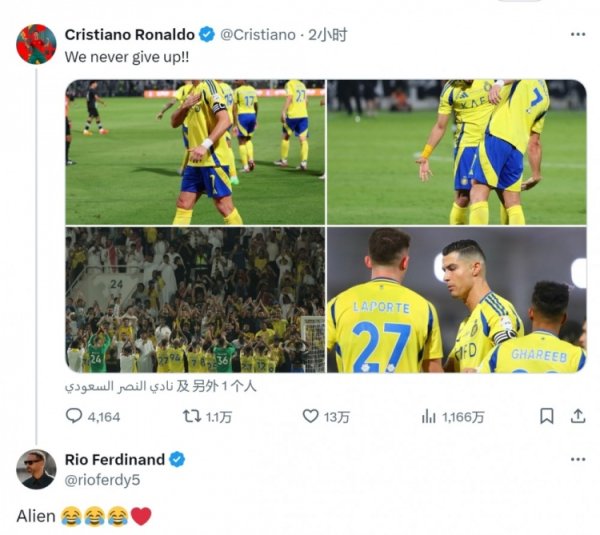Open the tagged accounts link under photos
The height and width of the screenshot is (535, 600).
coord(160,387)
